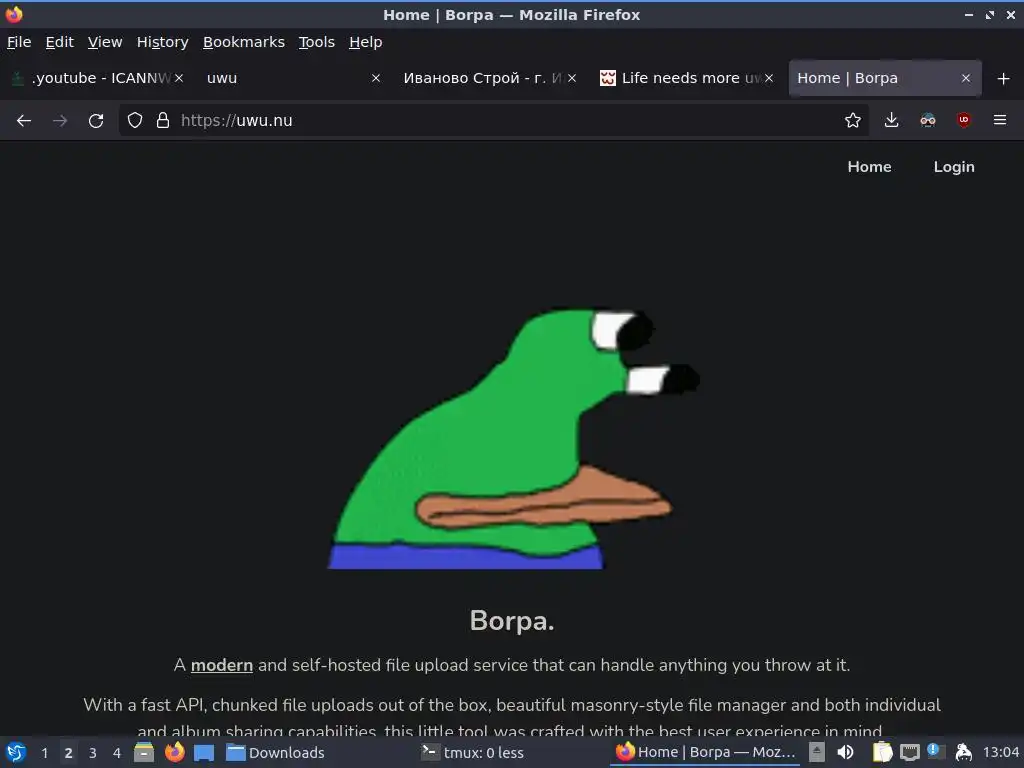This screenshot has width=1024, height=768.
Task: Open the network monitor tray icon
Action: (x=910, y=753)
